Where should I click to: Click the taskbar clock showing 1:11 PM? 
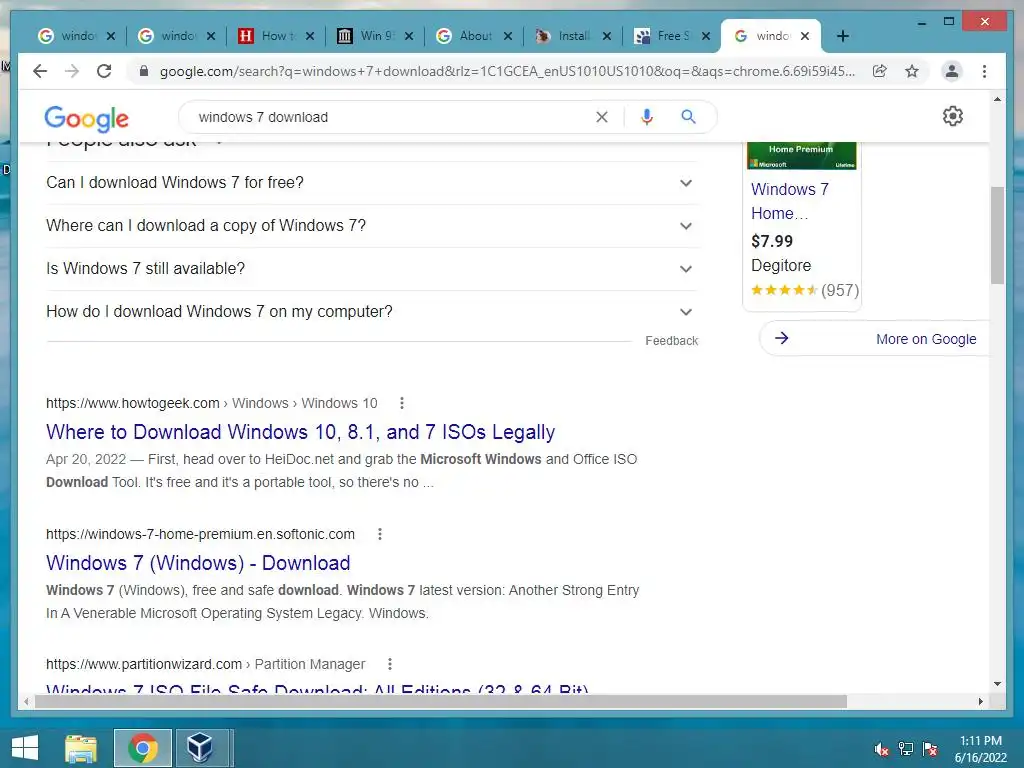(980, 749)
